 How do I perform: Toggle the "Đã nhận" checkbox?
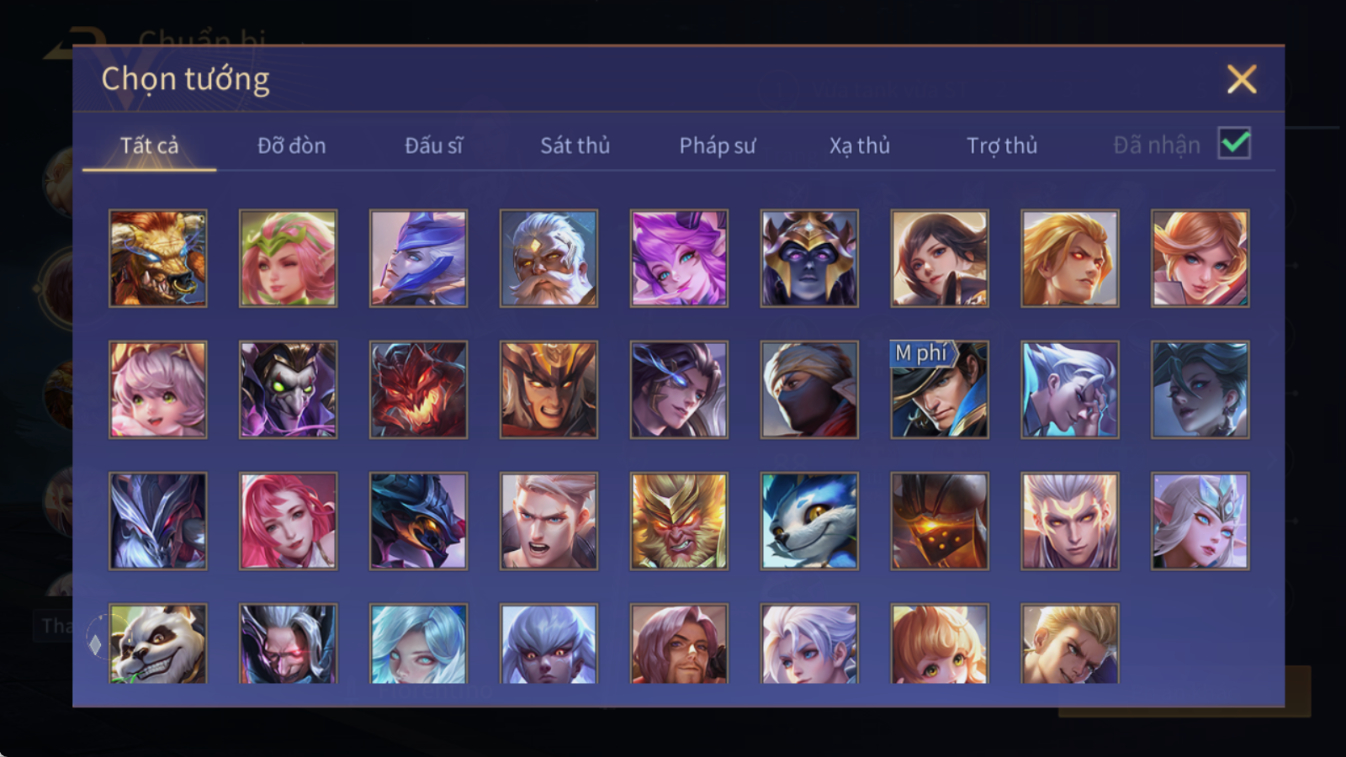[x=1235, y=144]
